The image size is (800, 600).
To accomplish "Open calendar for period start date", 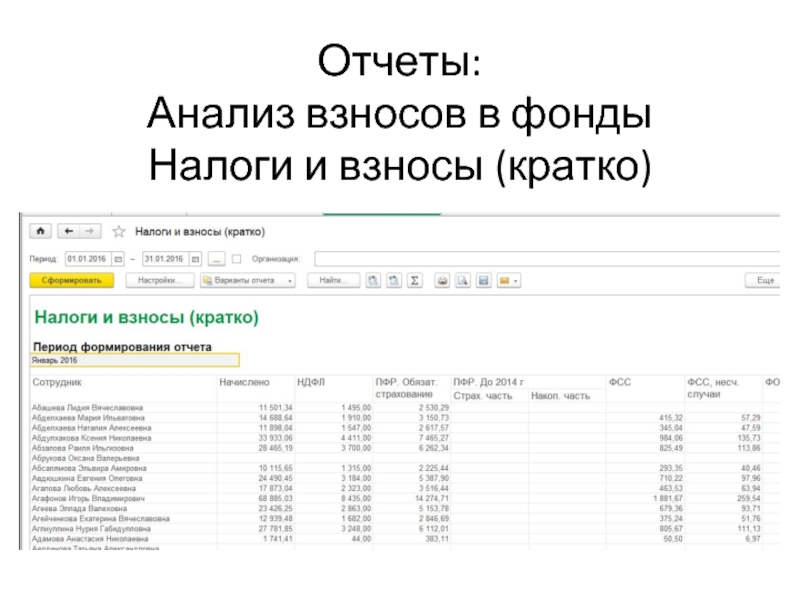I will pos(118,257).
